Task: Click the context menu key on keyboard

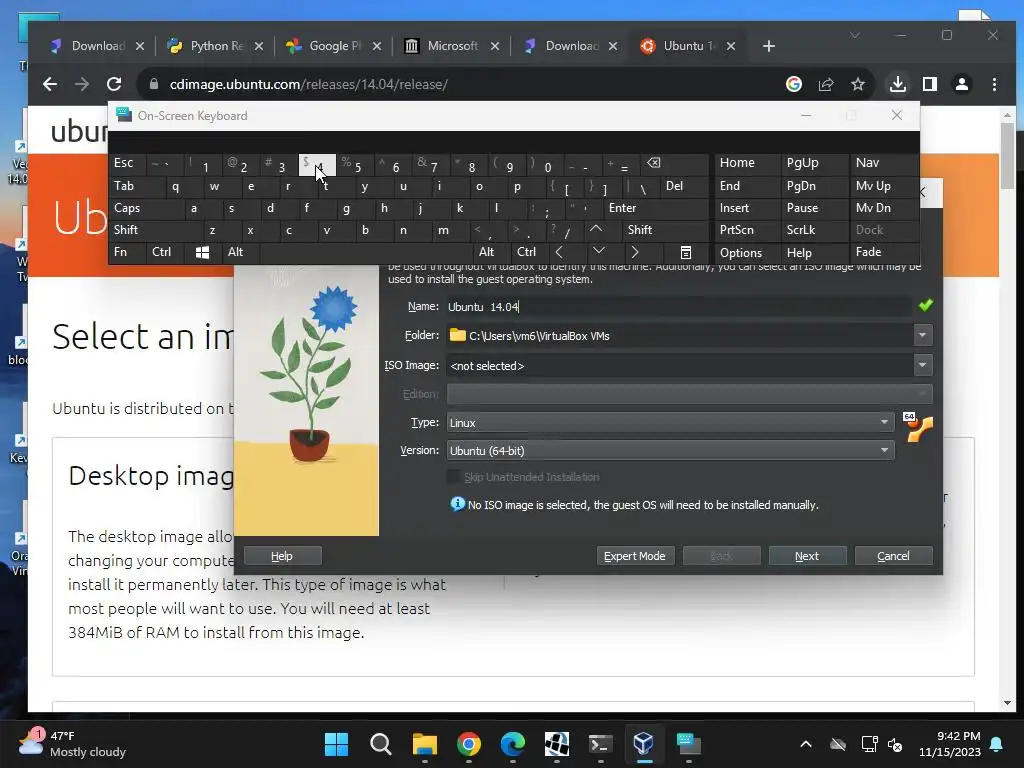Action: click(686, 253)
